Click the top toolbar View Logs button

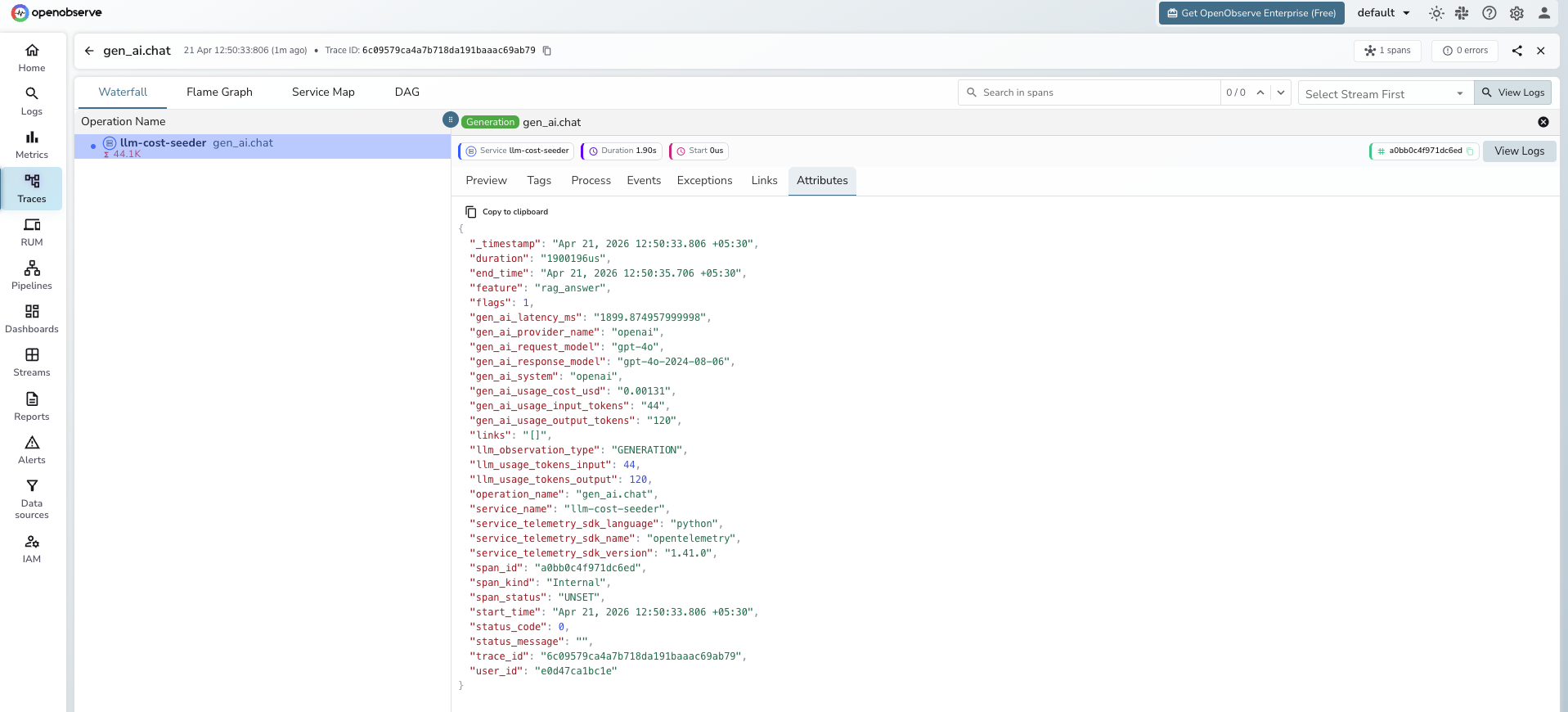point(1513,92)
